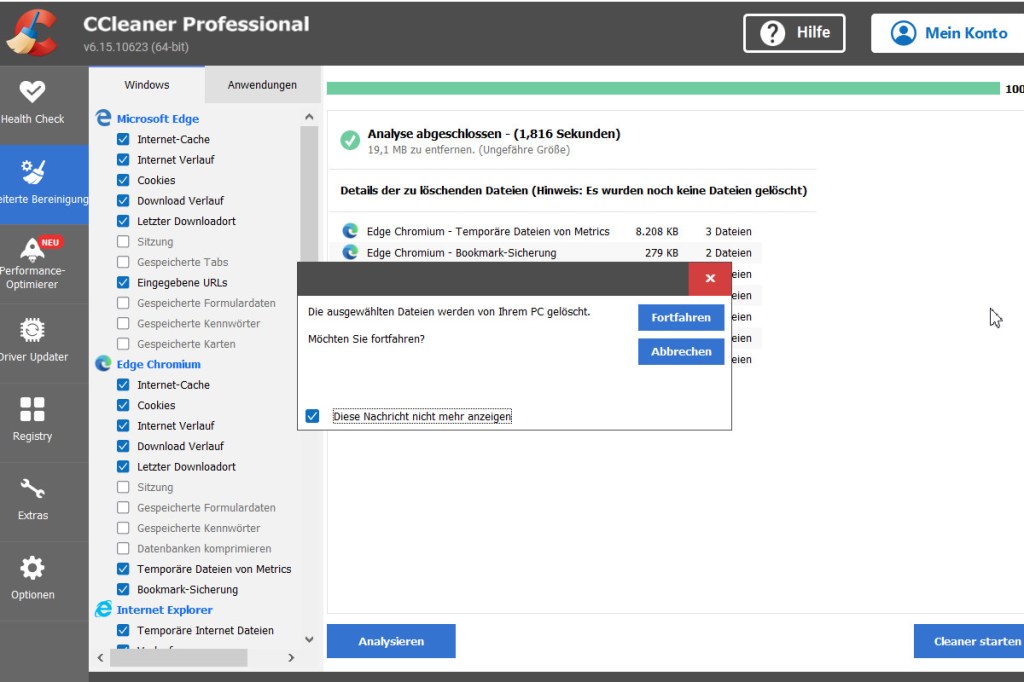Click the green analysis progress bar

click(x=663, y=89)
